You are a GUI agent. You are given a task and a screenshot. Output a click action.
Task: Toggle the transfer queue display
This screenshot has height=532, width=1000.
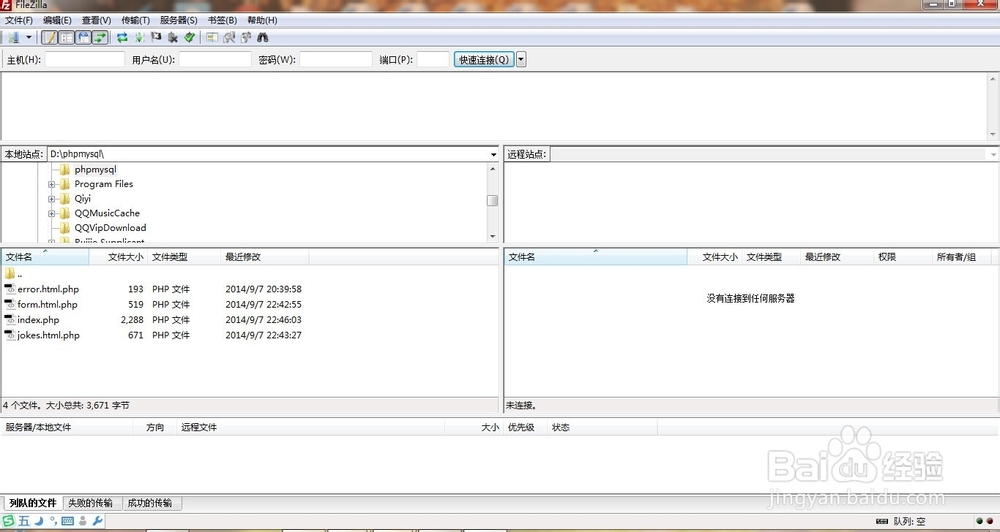[100, 38]
